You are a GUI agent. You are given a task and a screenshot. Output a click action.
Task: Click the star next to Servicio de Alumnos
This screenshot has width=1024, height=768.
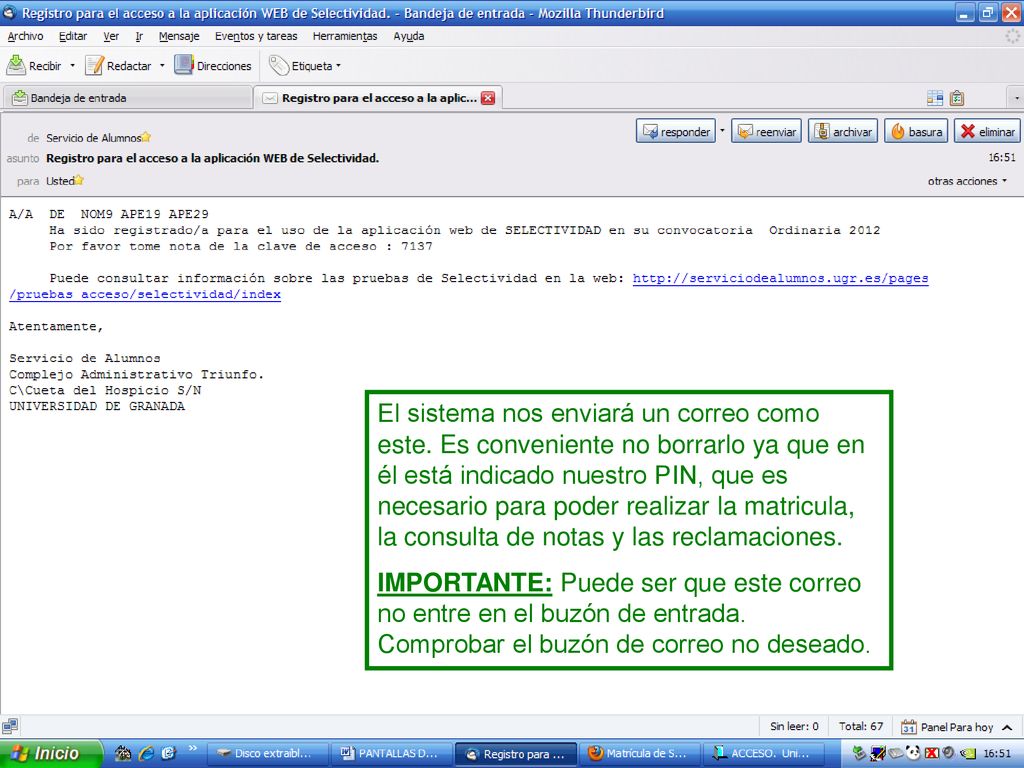[146, 137]
